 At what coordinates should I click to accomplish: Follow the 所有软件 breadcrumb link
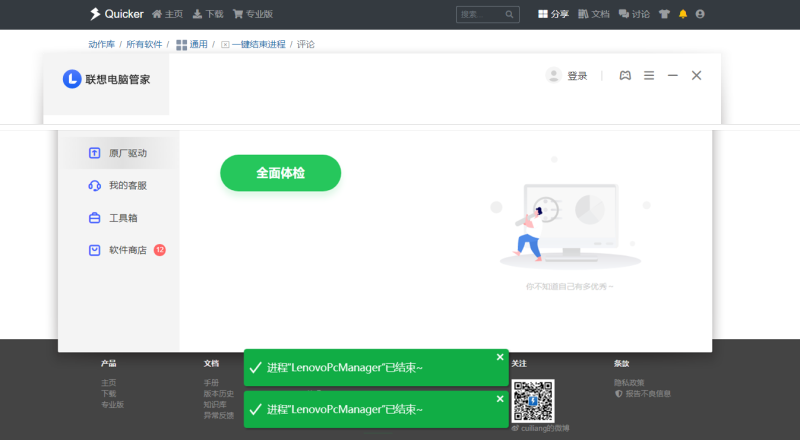pos(144,44)
